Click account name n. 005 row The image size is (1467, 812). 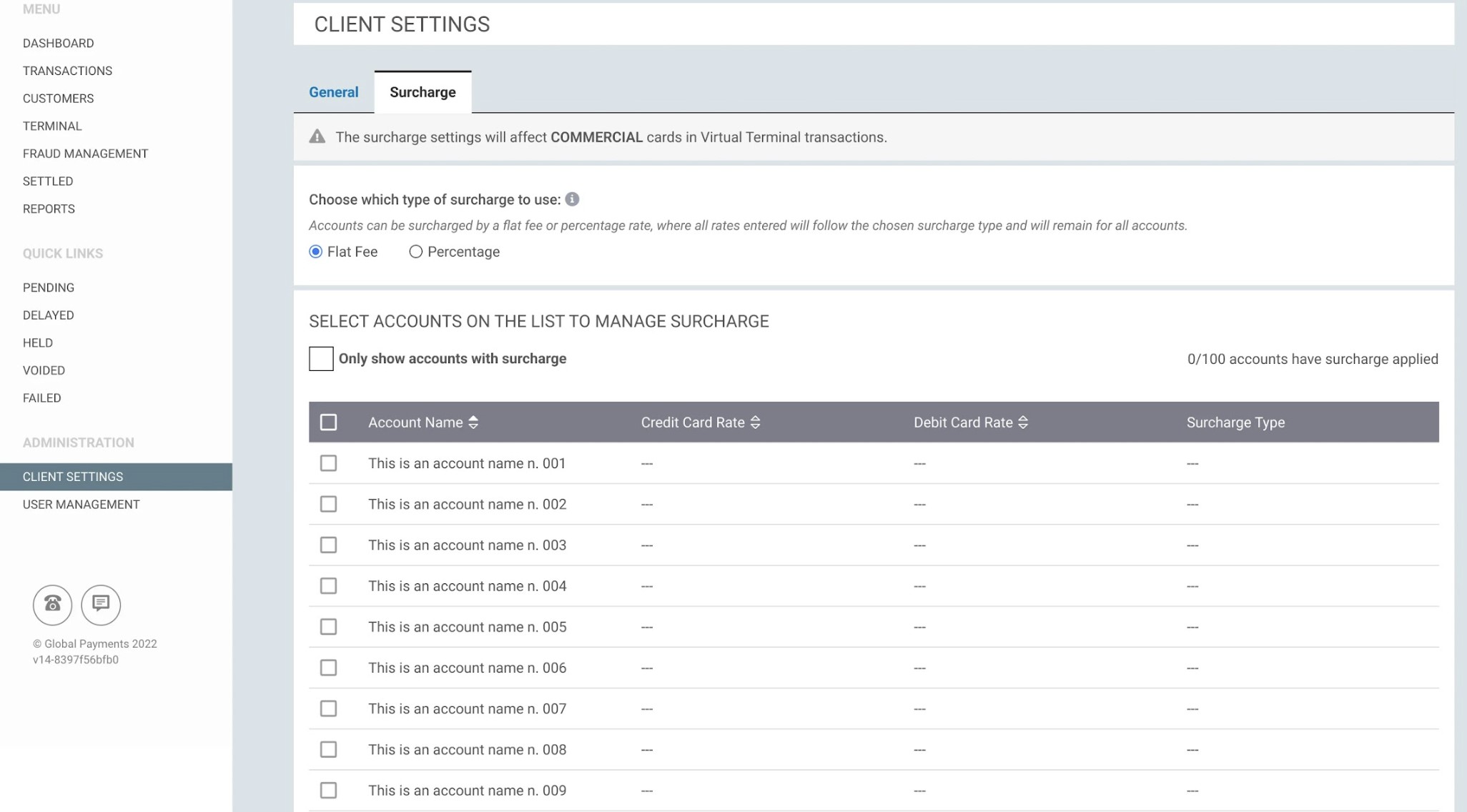(467, 627)
